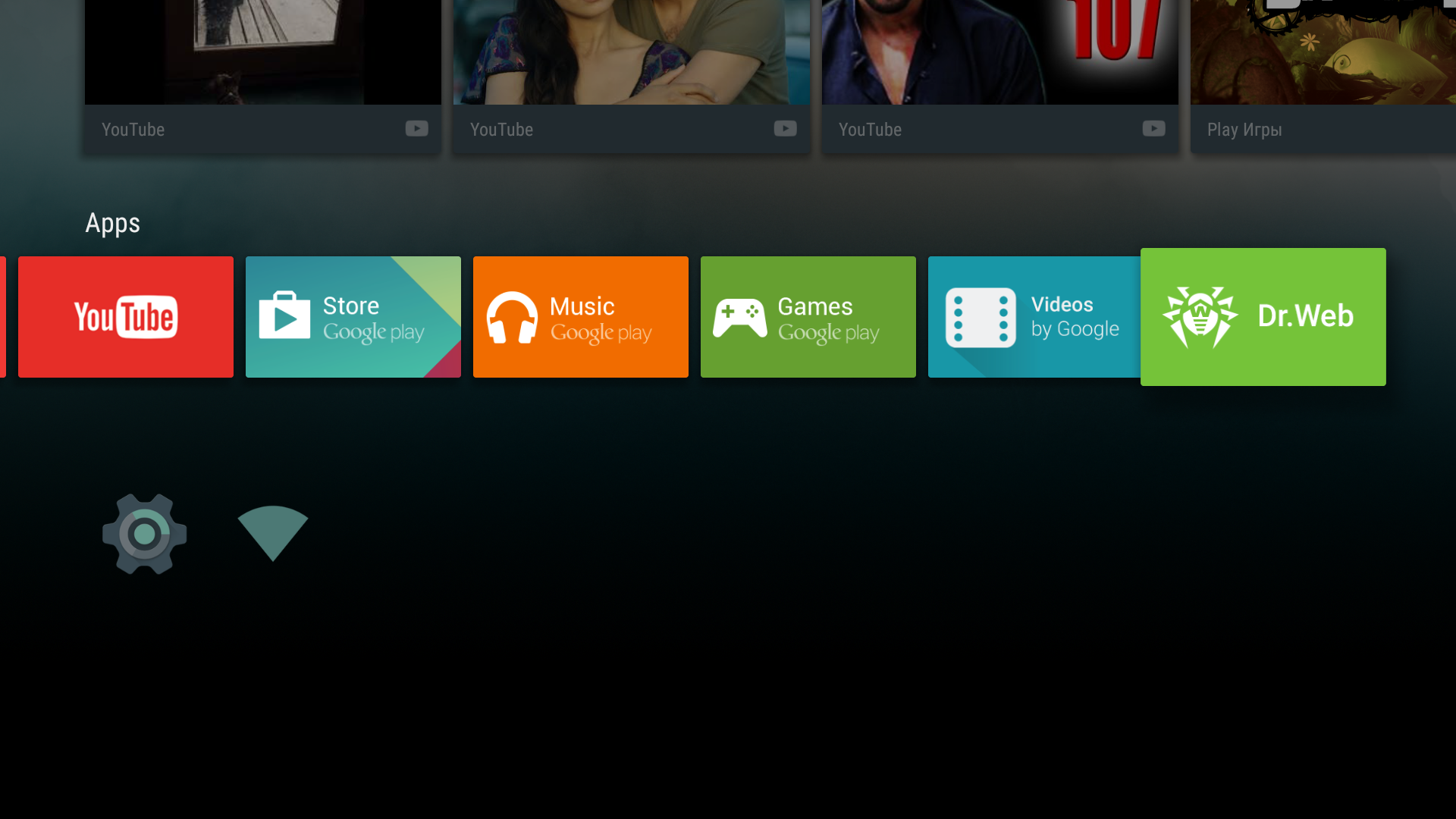Select YouTube card showing embracing couple
1456x819 pixels.
coord(632,77)
